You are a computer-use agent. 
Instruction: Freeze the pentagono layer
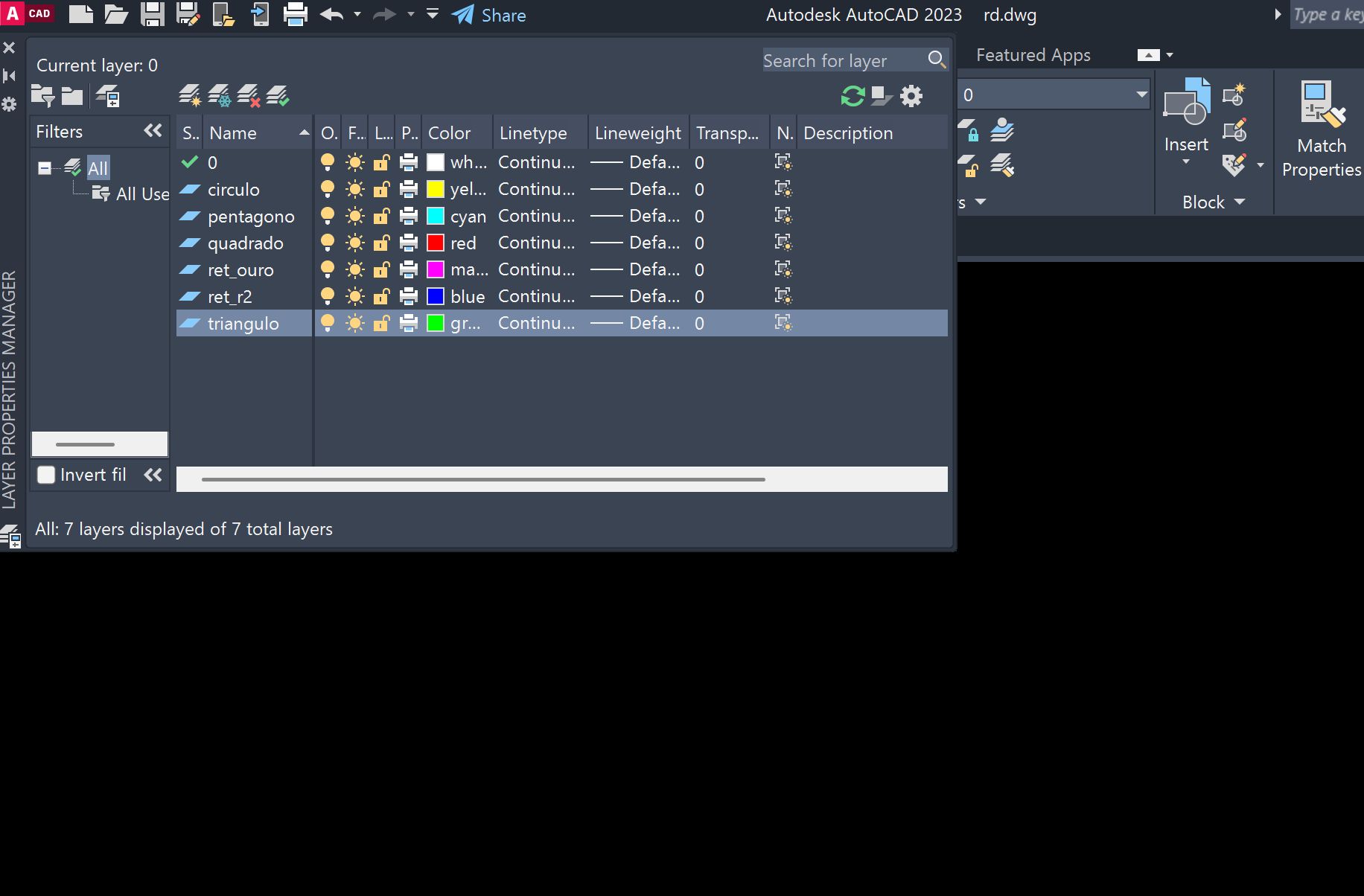pyautogui.click(x=355, y=216)
